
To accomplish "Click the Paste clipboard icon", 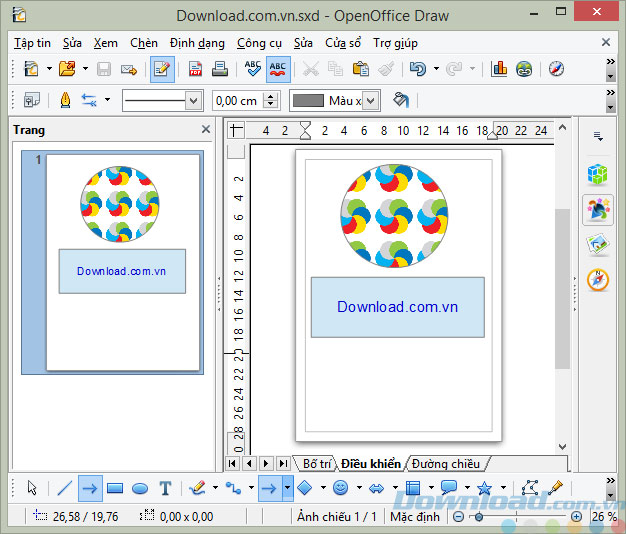I will pos(361,69).
